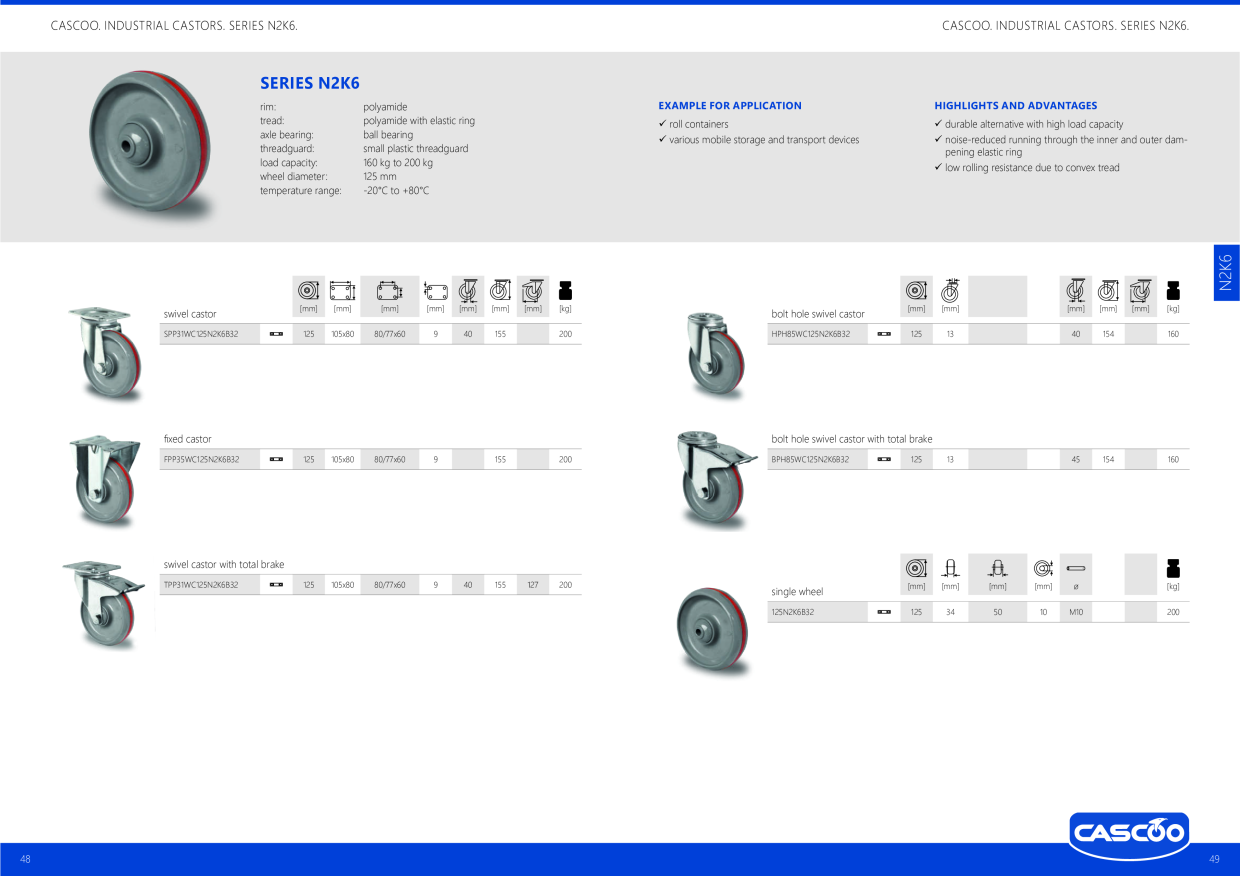Image resolution: width=1240 pixels, height=876 pixels.
Task: Click the bearing symbol in the TPP31WC125N2K6B32 row
Action: [x=276, y=585]
